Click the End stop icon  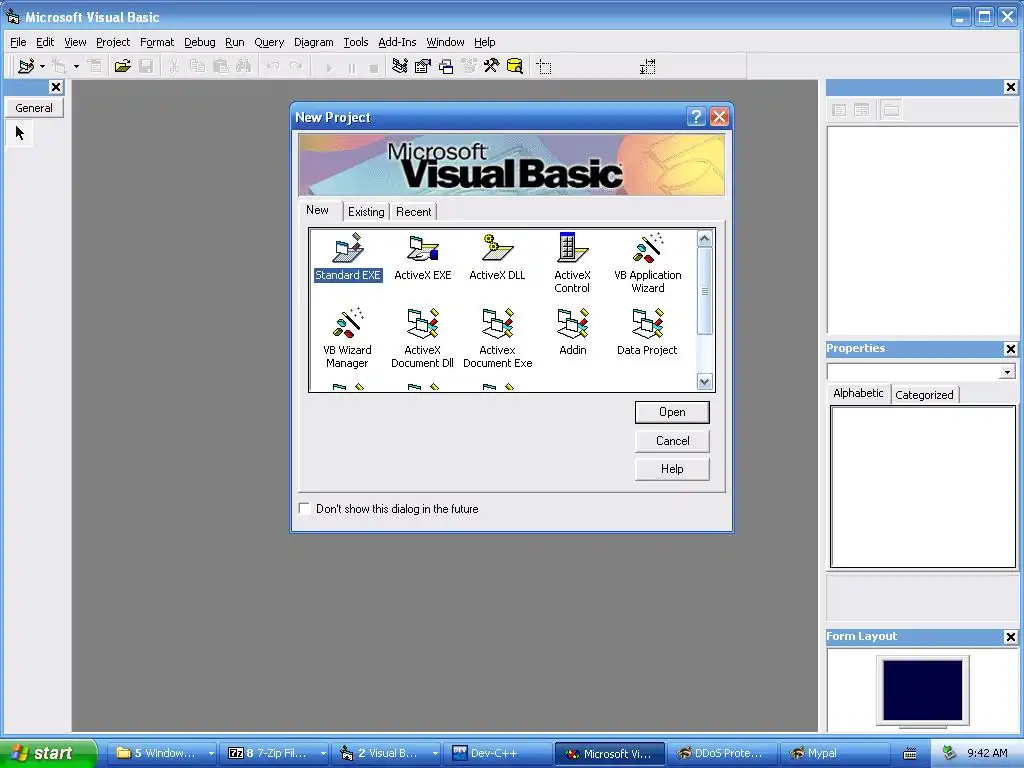point(374,67)
